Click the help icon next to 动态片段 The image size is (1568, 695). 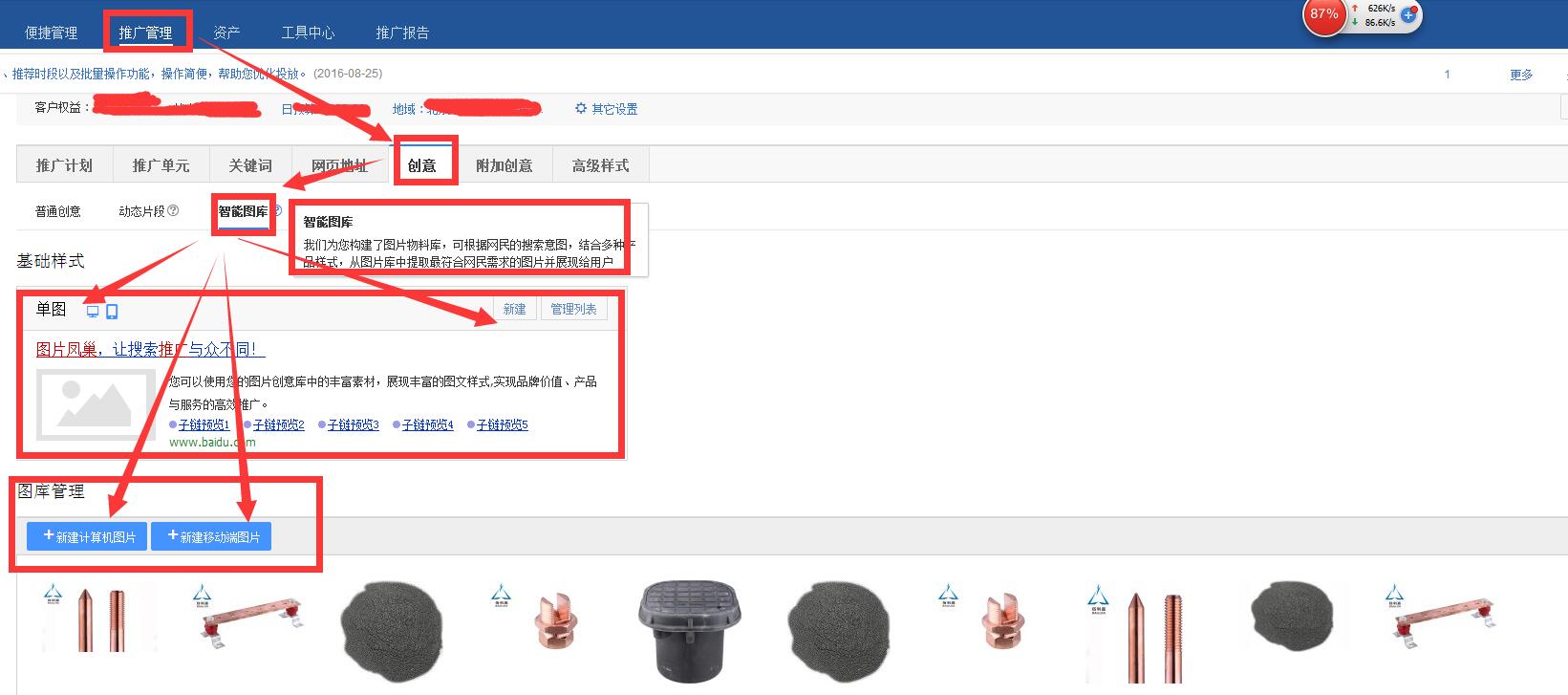click(173, 211)
